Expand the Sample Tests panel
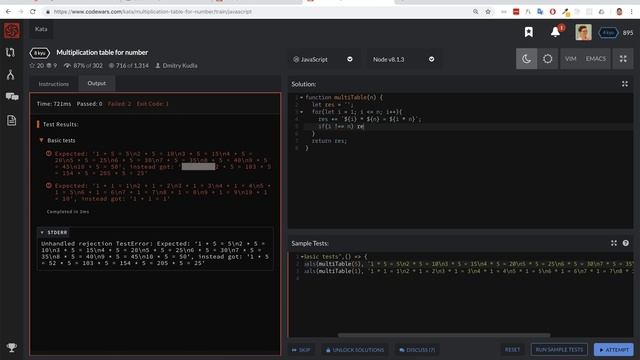This screenshot has height=360, width=640. coord(613,243)
